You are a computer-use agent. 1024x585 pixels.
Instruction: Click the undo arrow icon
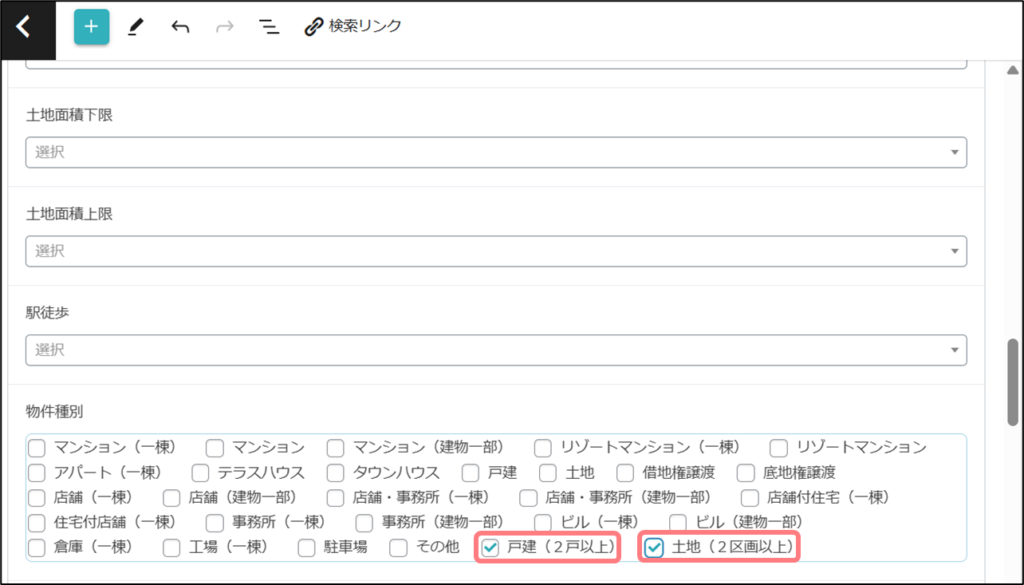180,27
